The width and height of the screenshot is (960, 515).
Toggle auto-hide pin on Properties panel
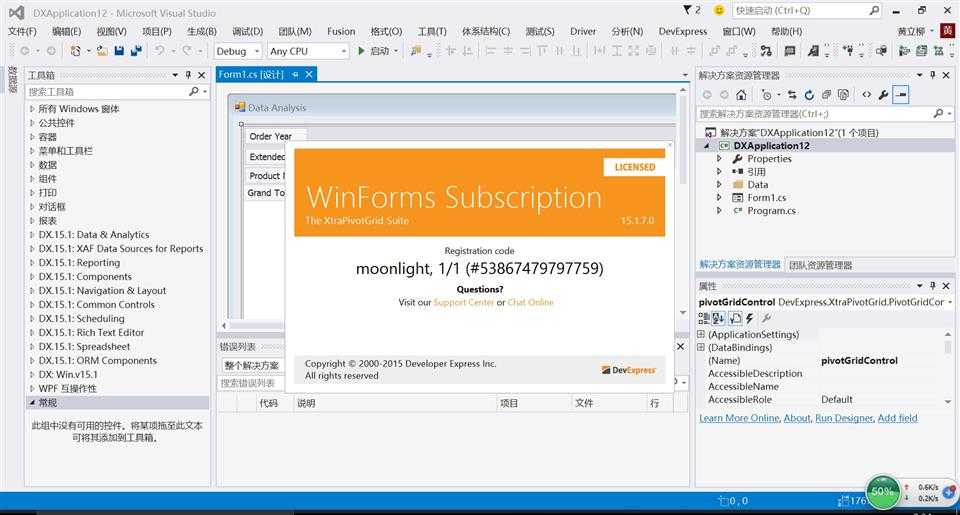(932, 285)
